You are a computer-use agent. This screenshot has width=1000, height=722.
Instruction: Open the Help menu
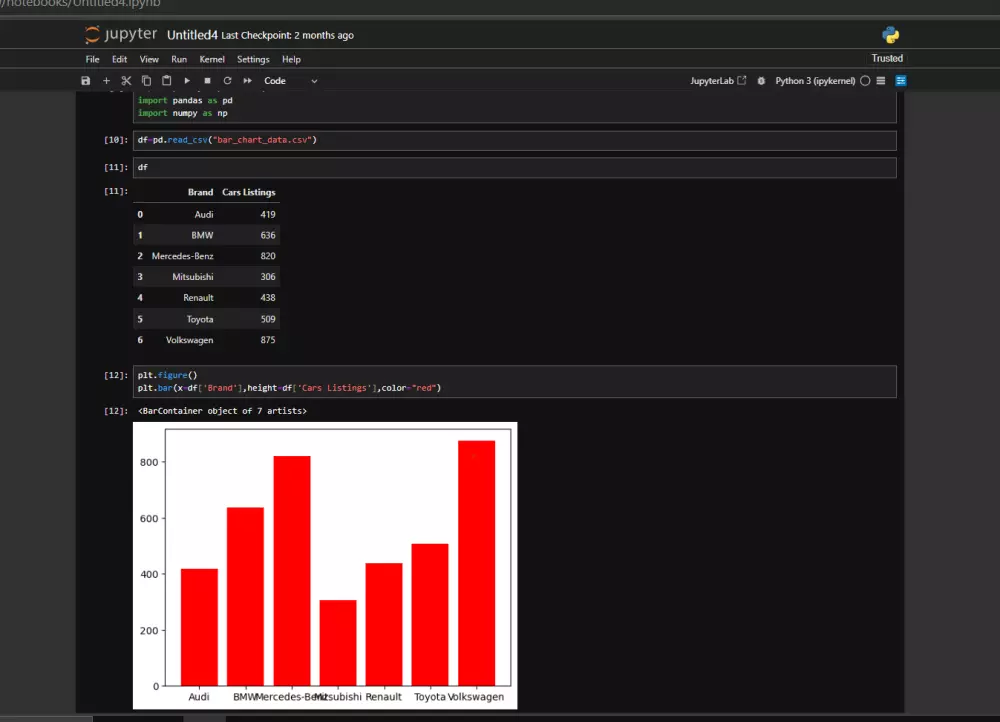point(291,59)
